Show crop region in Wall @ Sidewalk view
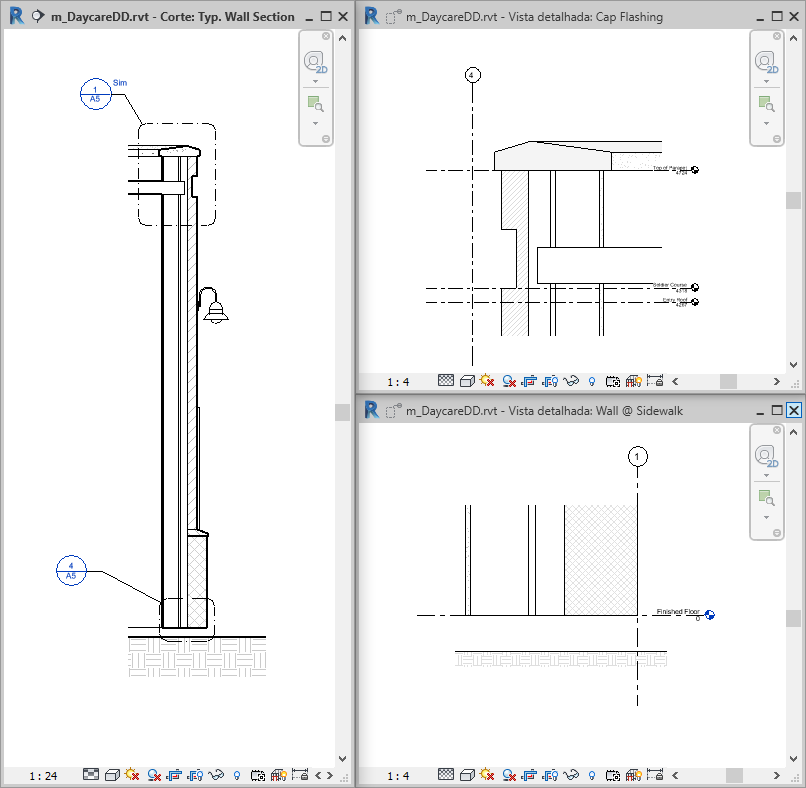Viewport: 806px width, 788px height. [x=550, y=775]
